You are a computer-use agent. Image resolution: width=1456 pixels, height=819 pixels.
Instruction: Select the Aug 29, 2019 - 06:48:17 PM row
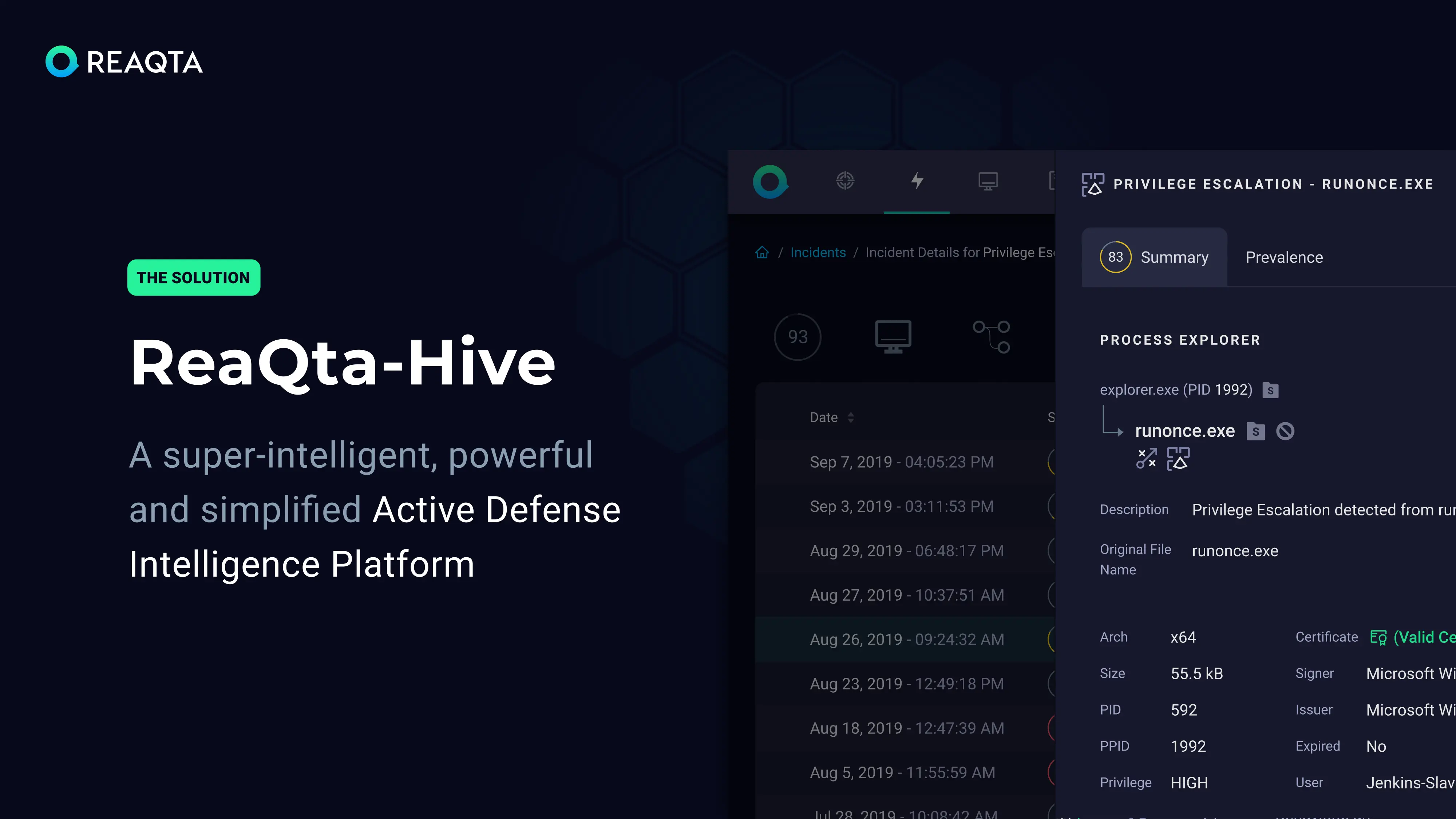(x=905, y=550)
